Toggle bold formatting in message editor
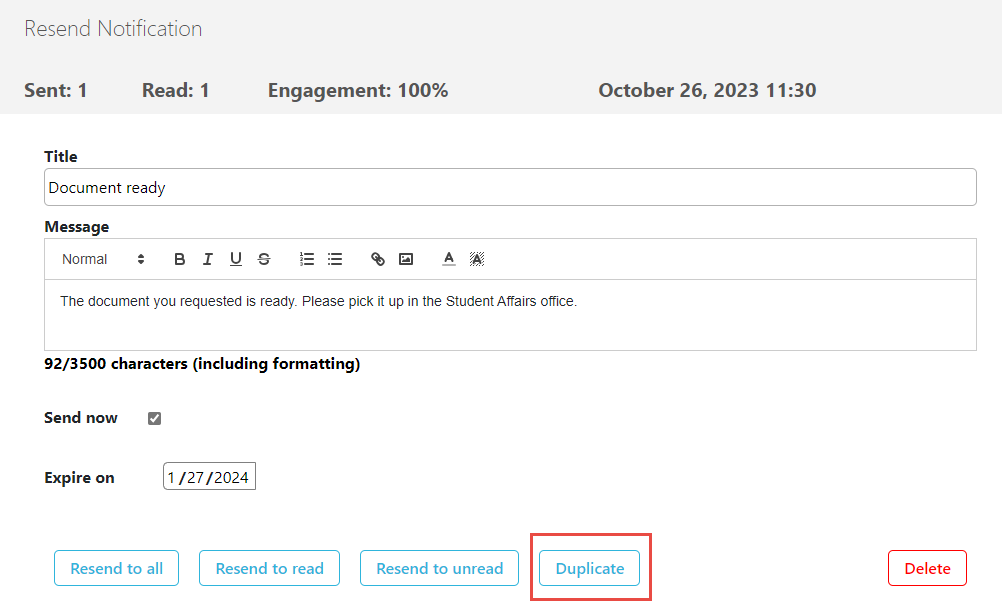The image size is (1002, 611). click(x=180, y=259)
